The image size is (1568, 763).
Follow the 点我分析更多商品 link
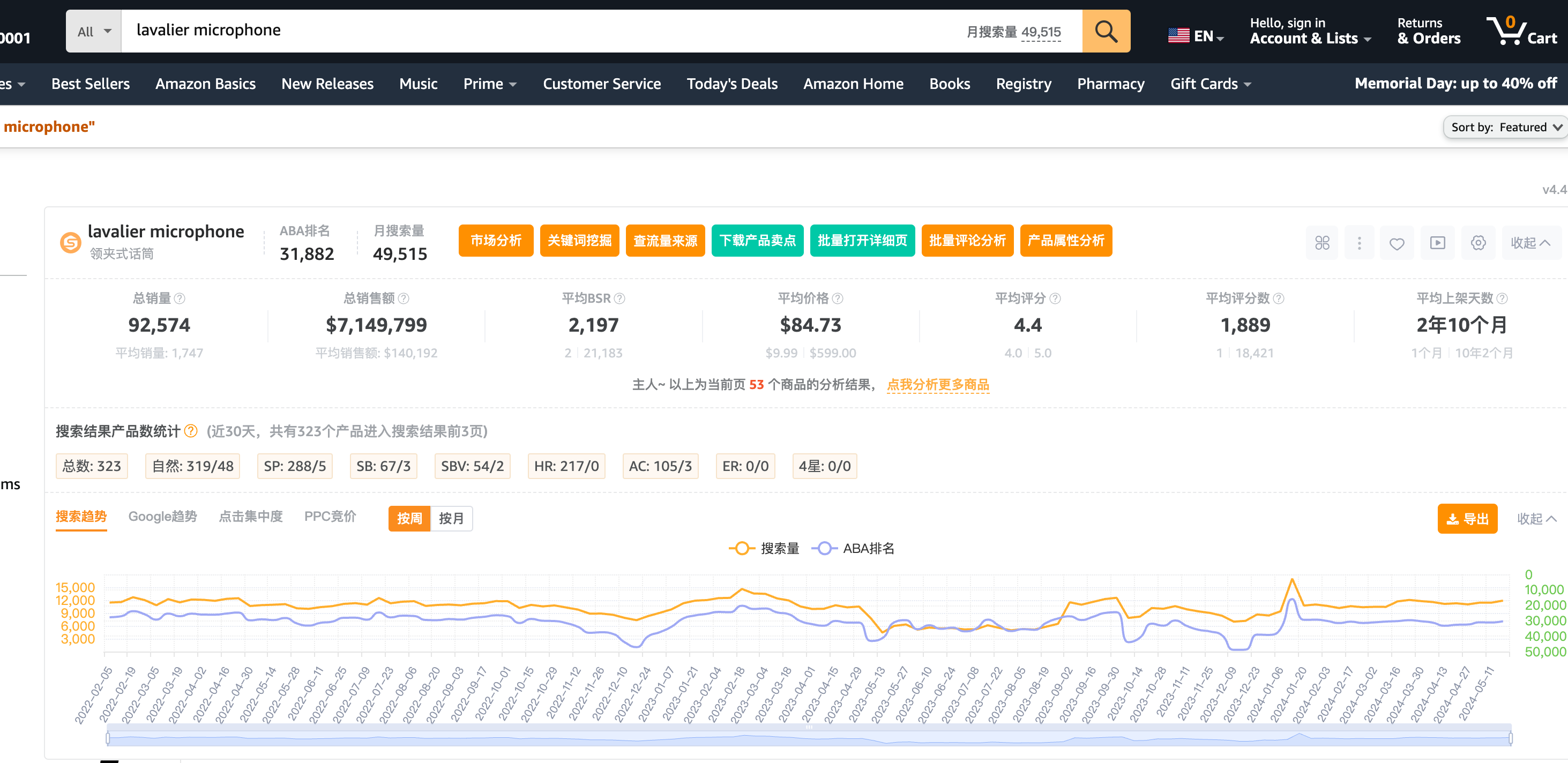coord(938,385)
